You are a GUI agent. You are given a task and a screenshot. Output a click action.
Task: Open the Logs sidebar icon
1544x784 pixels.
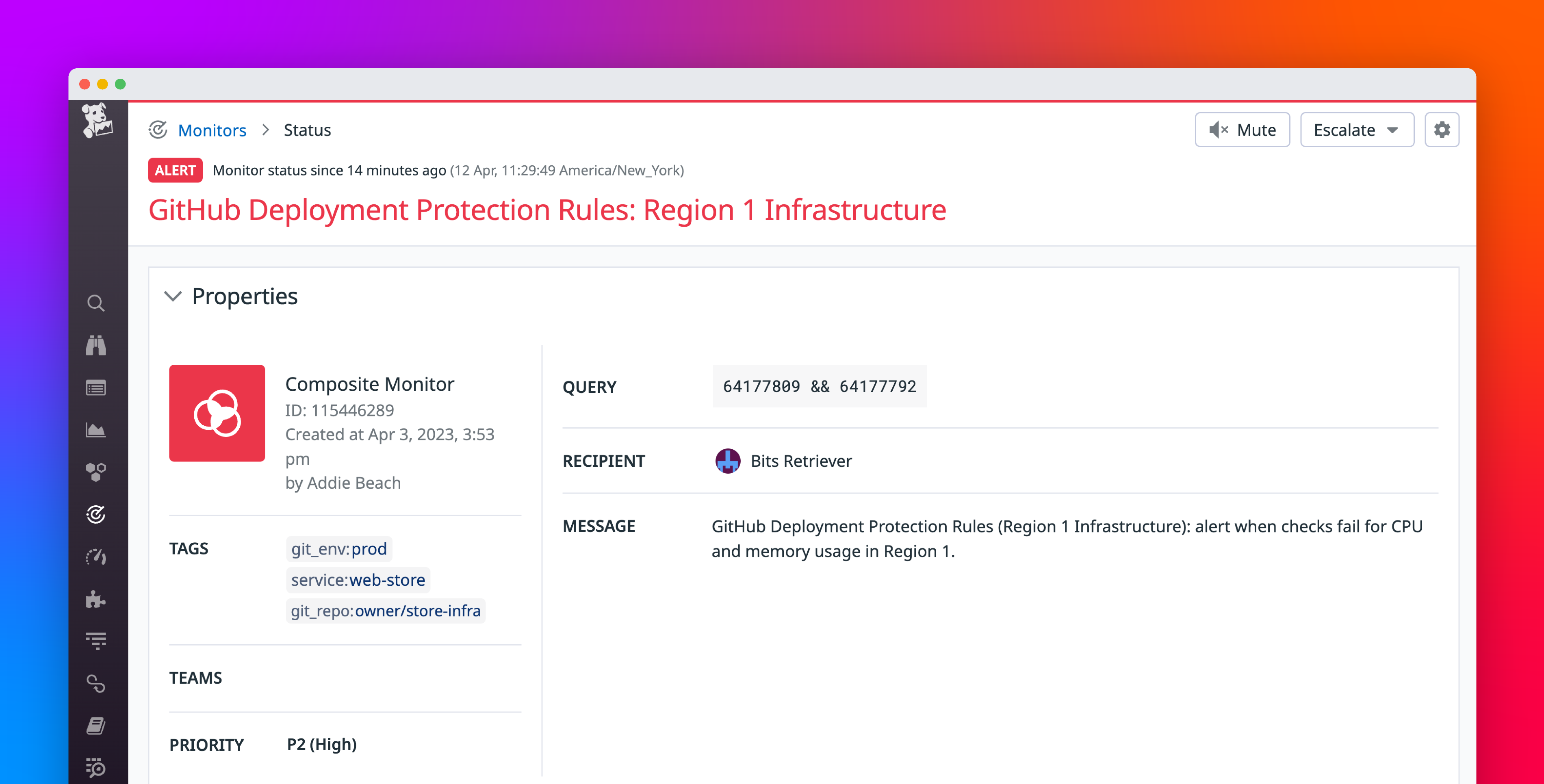pos(96,640)
